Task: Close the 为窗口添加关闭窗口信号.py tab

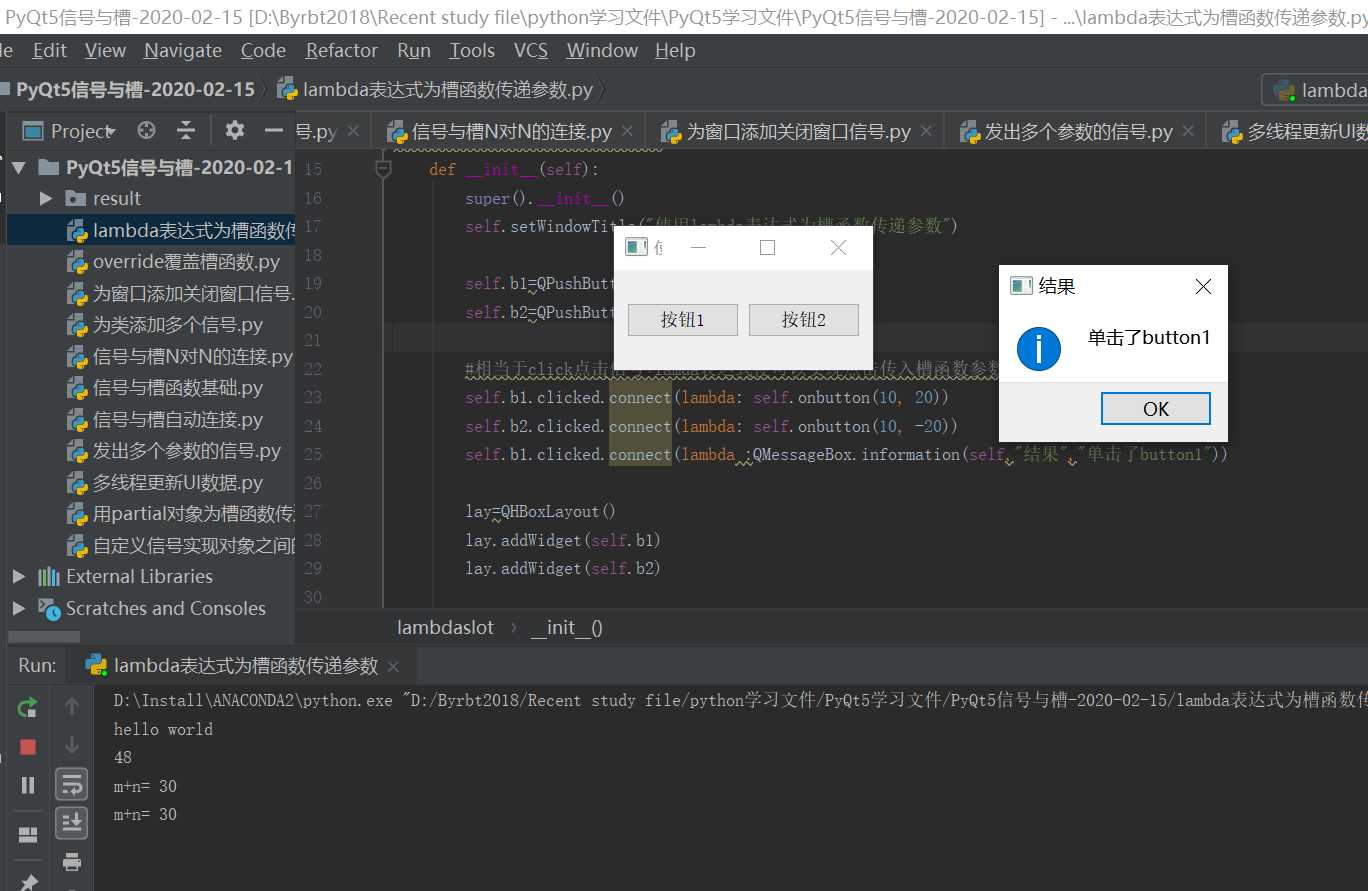Action: pyautogui.click(x=926, y=131)
